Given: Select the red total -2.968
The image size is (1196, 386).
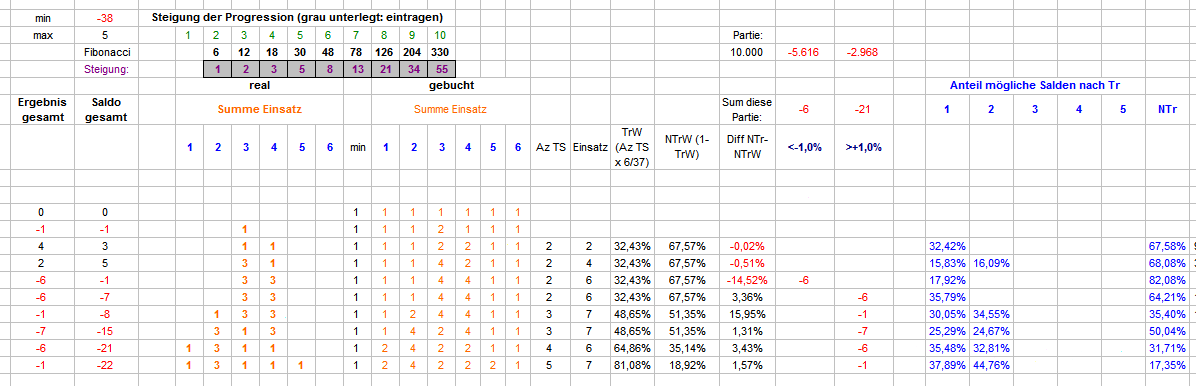Looking at the screenshot, I should (863, 53).
